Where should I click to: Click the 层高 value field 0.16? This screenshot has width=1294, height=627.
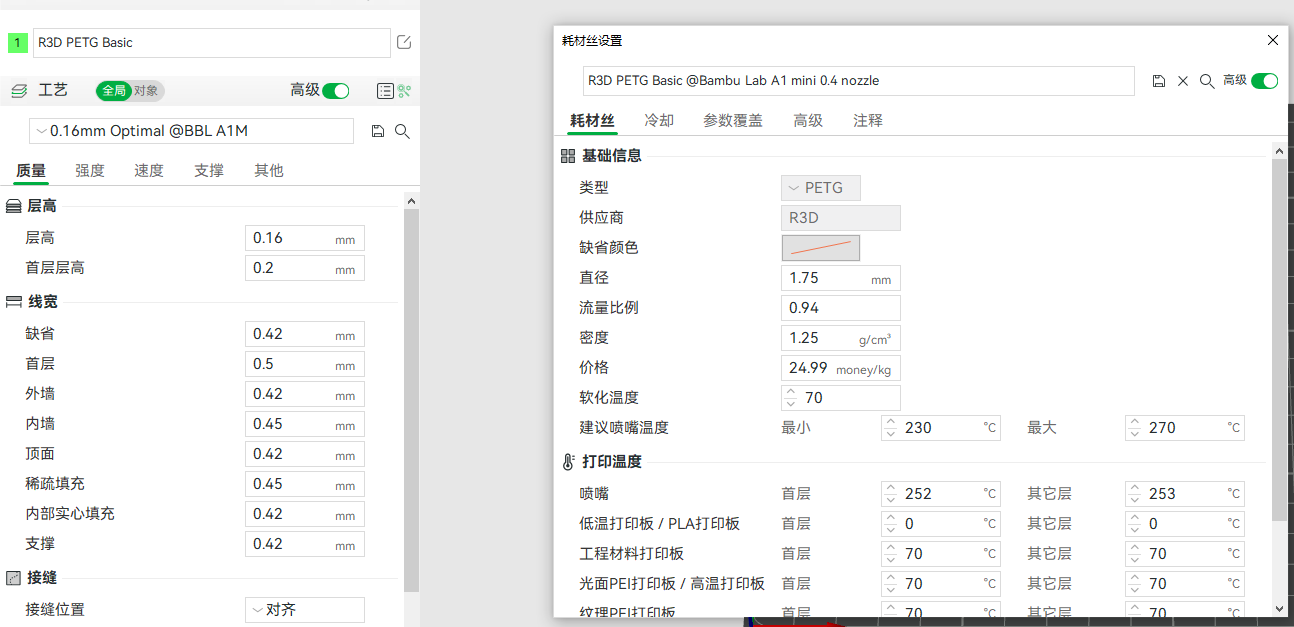pos(305,238)
